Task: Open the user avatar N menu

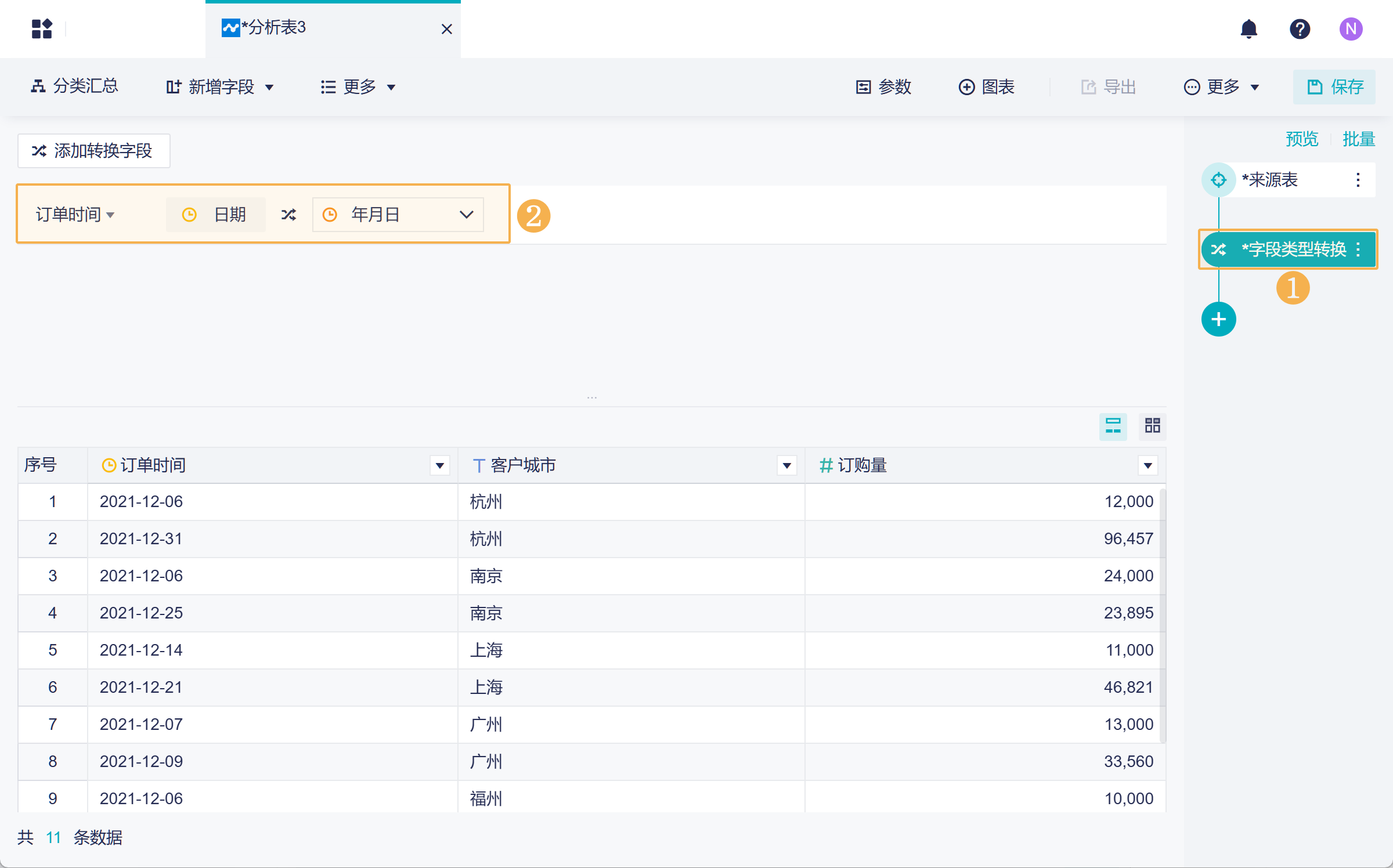Action: tap(1351, 28)
